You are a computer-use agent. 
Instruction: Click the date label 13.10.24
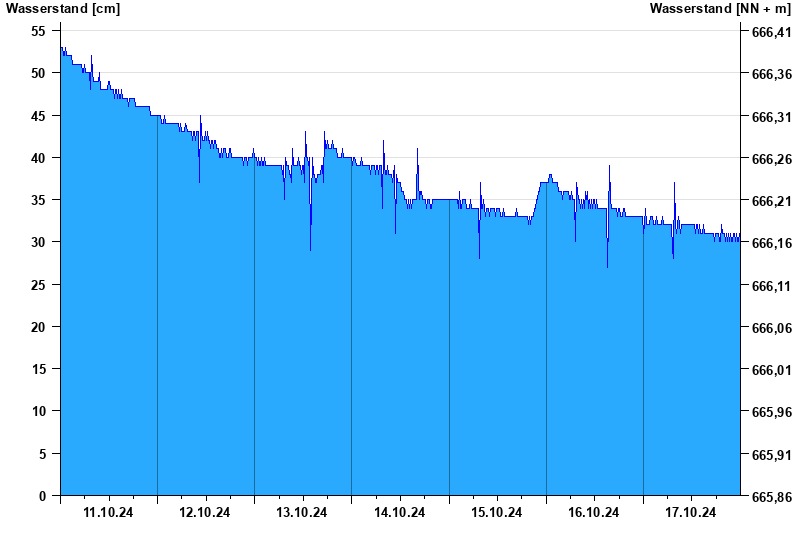(302, 512)
